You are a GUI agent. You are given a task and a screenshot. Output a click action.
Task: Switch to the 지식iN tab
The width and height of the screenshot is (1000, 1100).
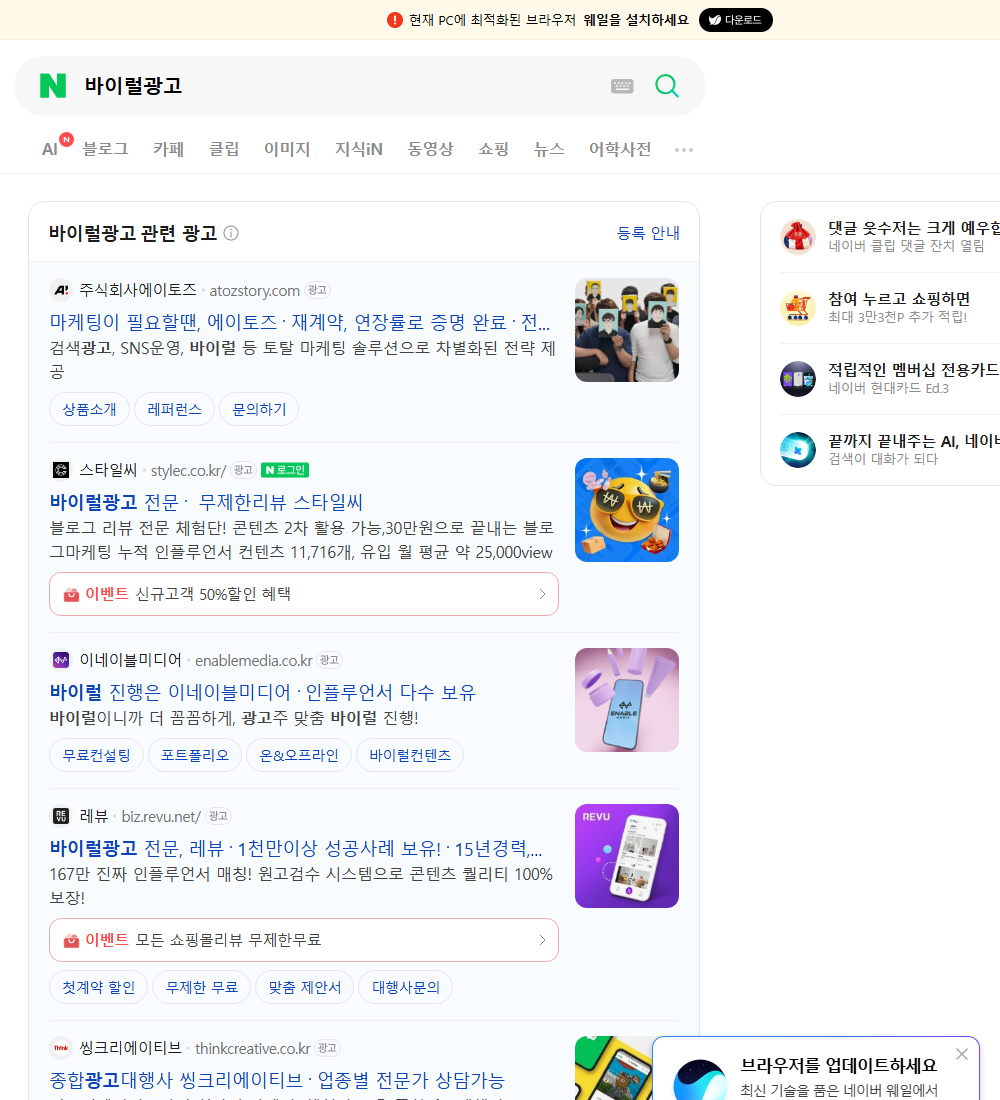[x=359, y=149]
